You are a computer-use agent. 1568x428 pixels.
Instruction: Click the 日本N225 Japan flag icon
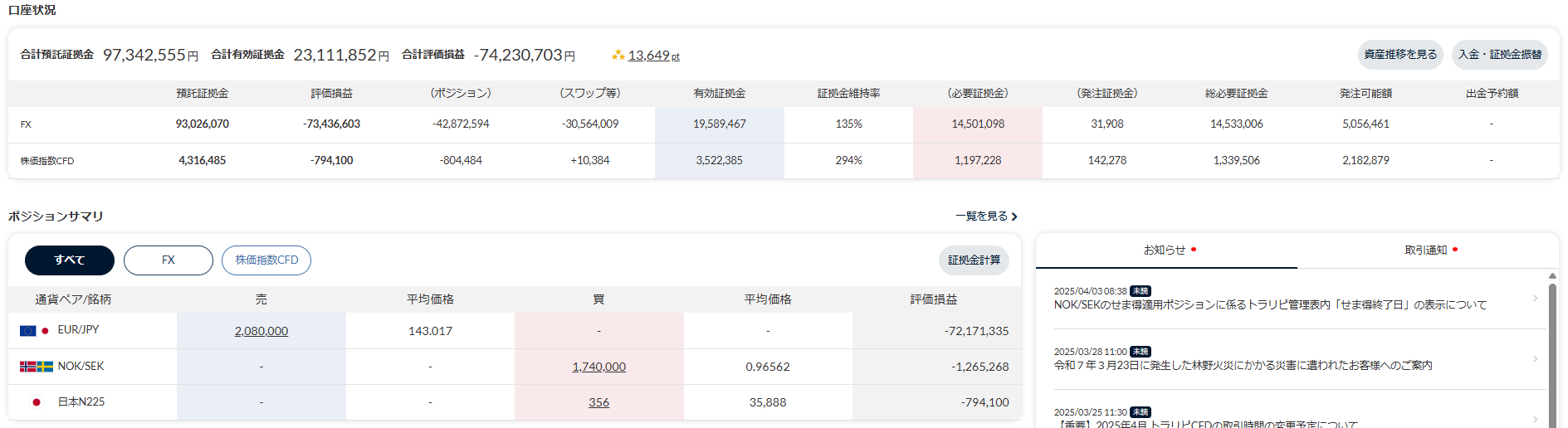[36, 402]
